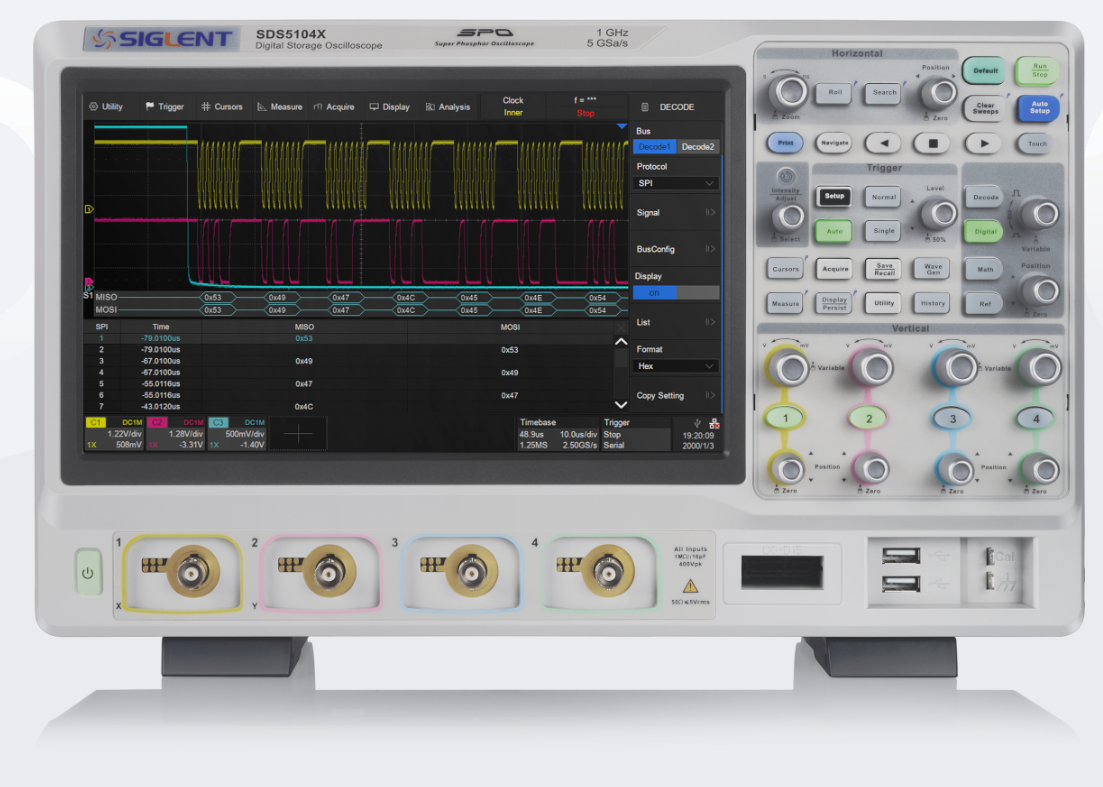
Task: Open the C2 channel descriptor box
Action: (175, 433)
